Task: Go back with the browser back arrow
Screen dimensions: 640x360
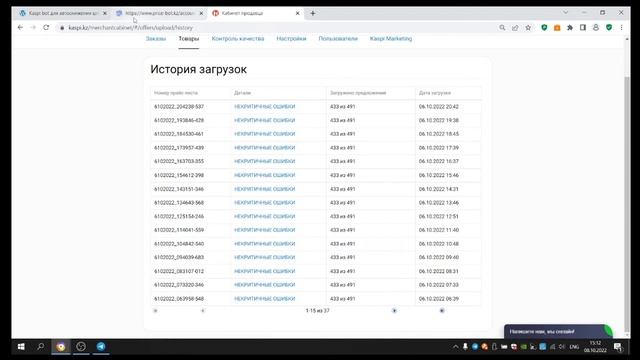Action: click(20, 27)
